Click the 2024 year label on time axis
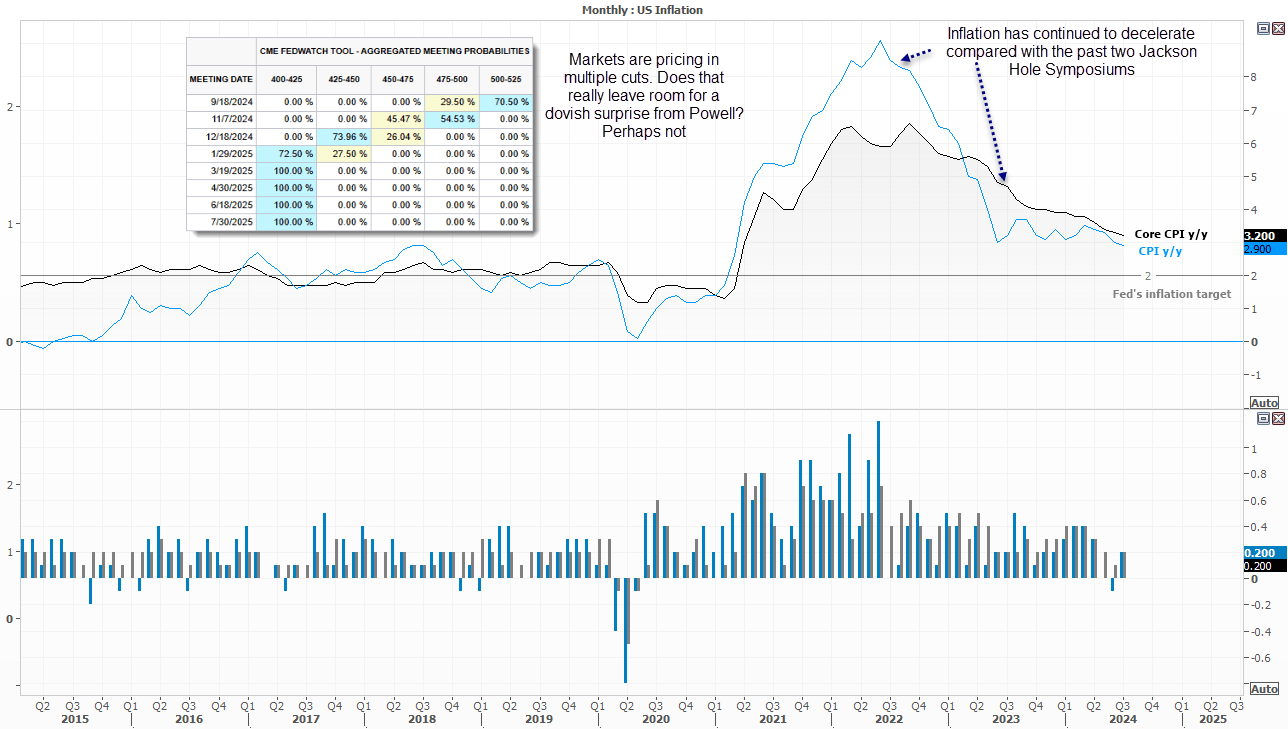This screenshot has height=729, width=1288. tap(1123, 718)
